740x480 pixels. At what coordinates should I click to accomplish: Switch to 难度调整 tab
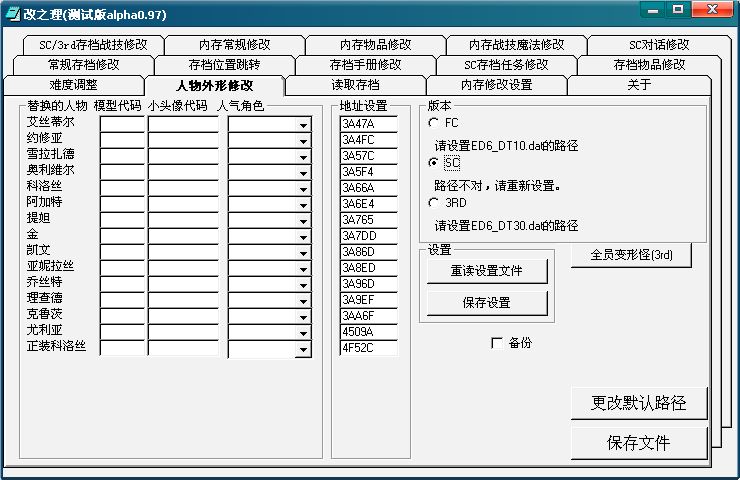coord(74,85)
